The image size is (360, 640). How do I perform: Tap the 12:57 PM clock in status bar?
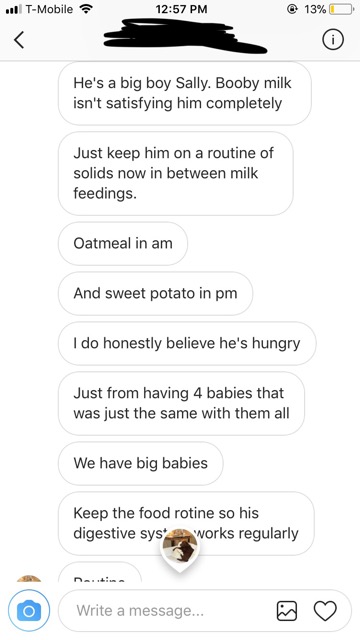(x=181, y=9)
